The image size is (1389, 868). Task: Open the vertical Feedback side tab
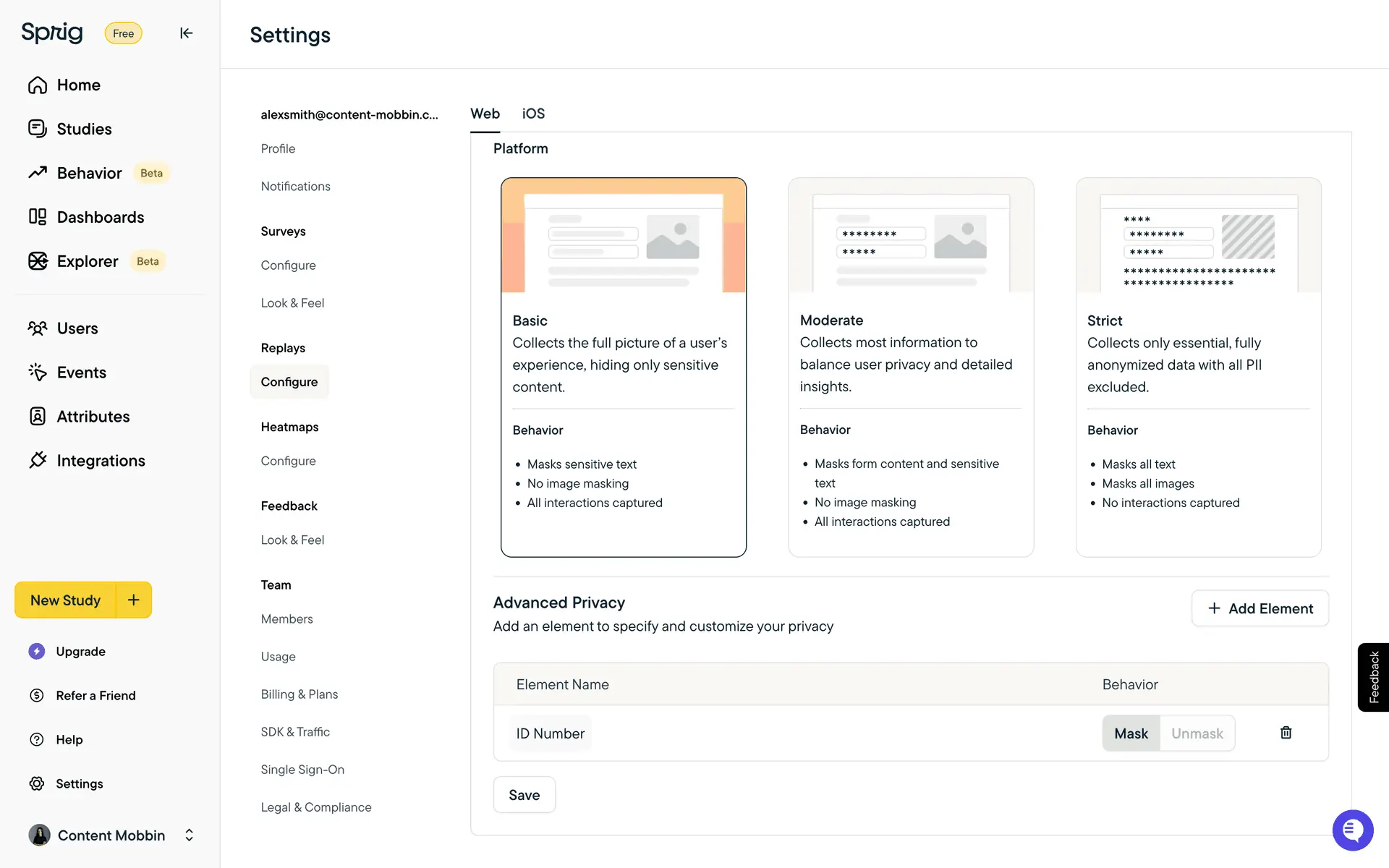[x=1373, y=677]
